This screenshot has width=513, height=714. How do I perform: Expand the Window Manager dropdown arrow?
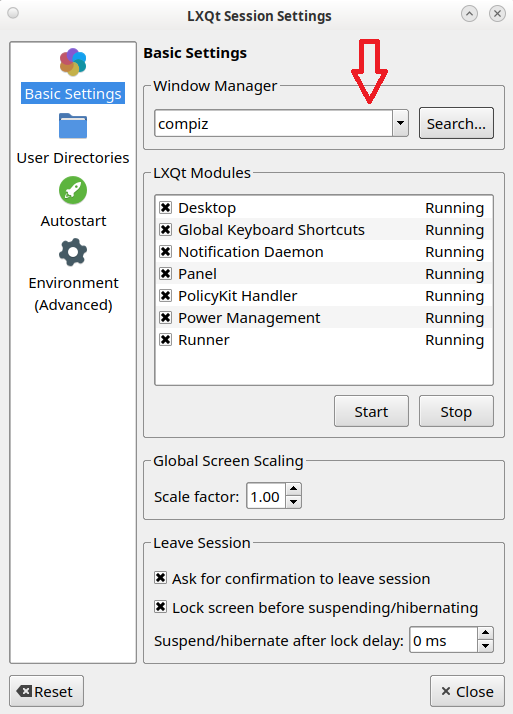pyautogui.click(x=400, y=123)
